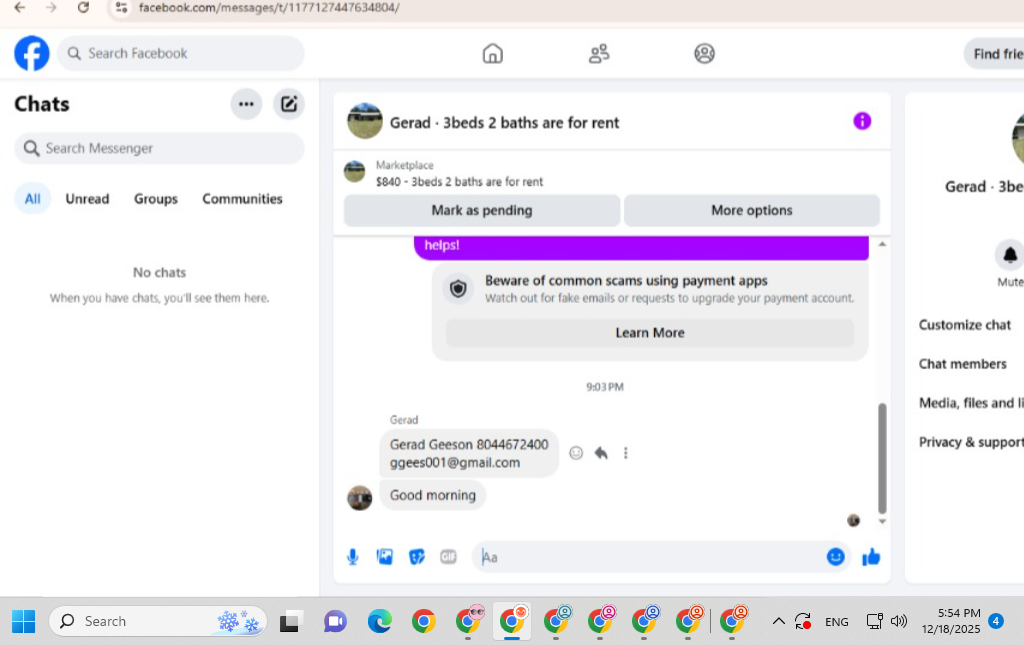Open More options for the listing

click(x=752, y=210)
